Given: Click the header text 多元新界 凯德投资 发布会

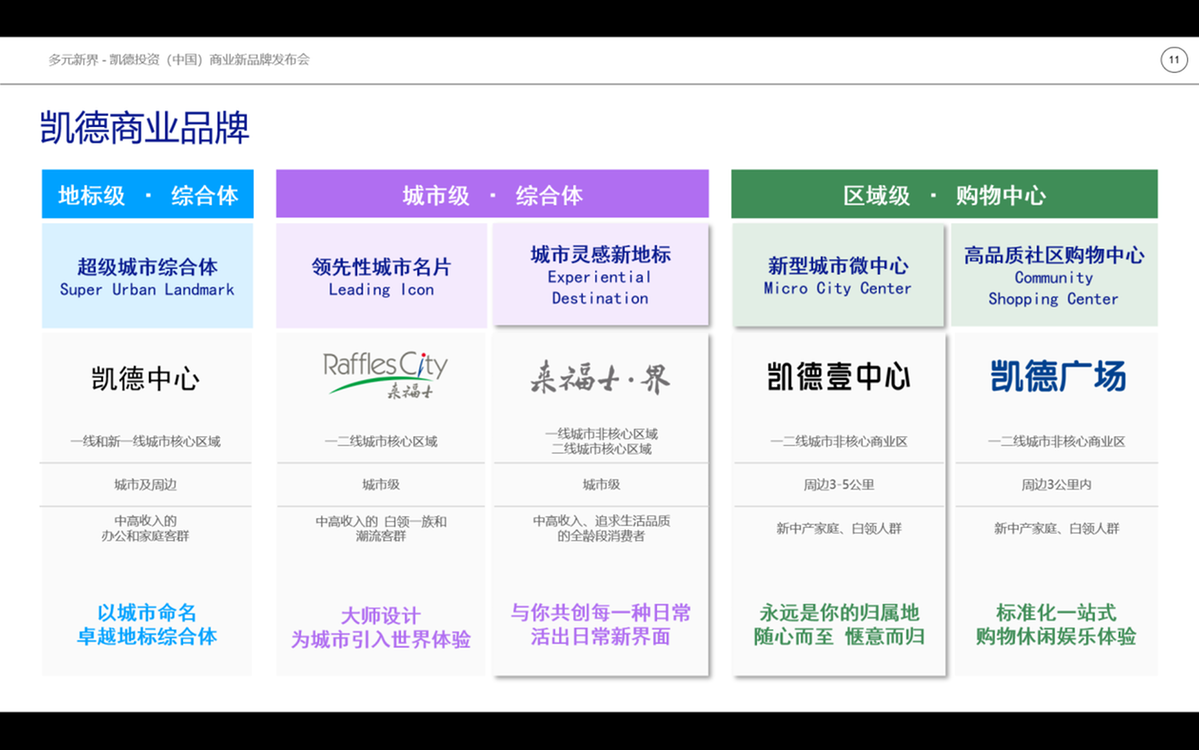Looking at the screenshot, I should 179,60.
